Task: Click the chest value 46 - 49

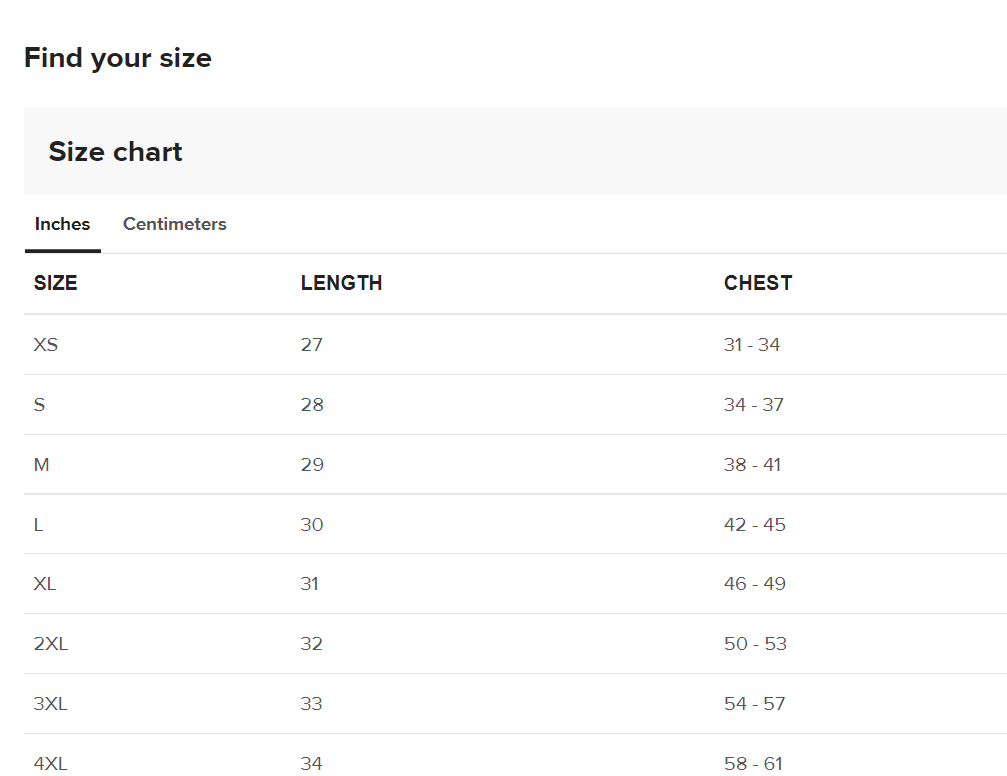Action: coord(754,584)
